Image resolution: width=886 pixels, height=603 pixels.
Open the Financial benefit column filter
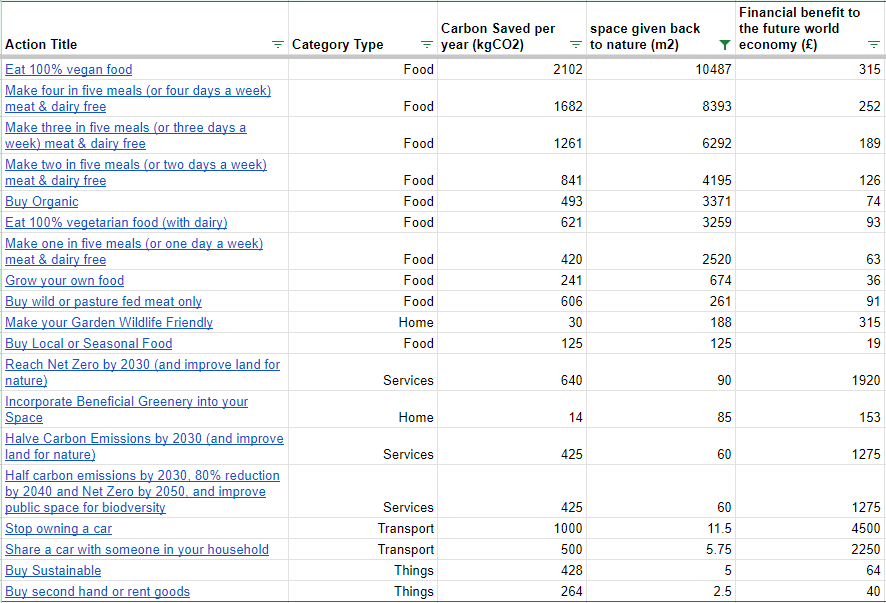[873, 45]
